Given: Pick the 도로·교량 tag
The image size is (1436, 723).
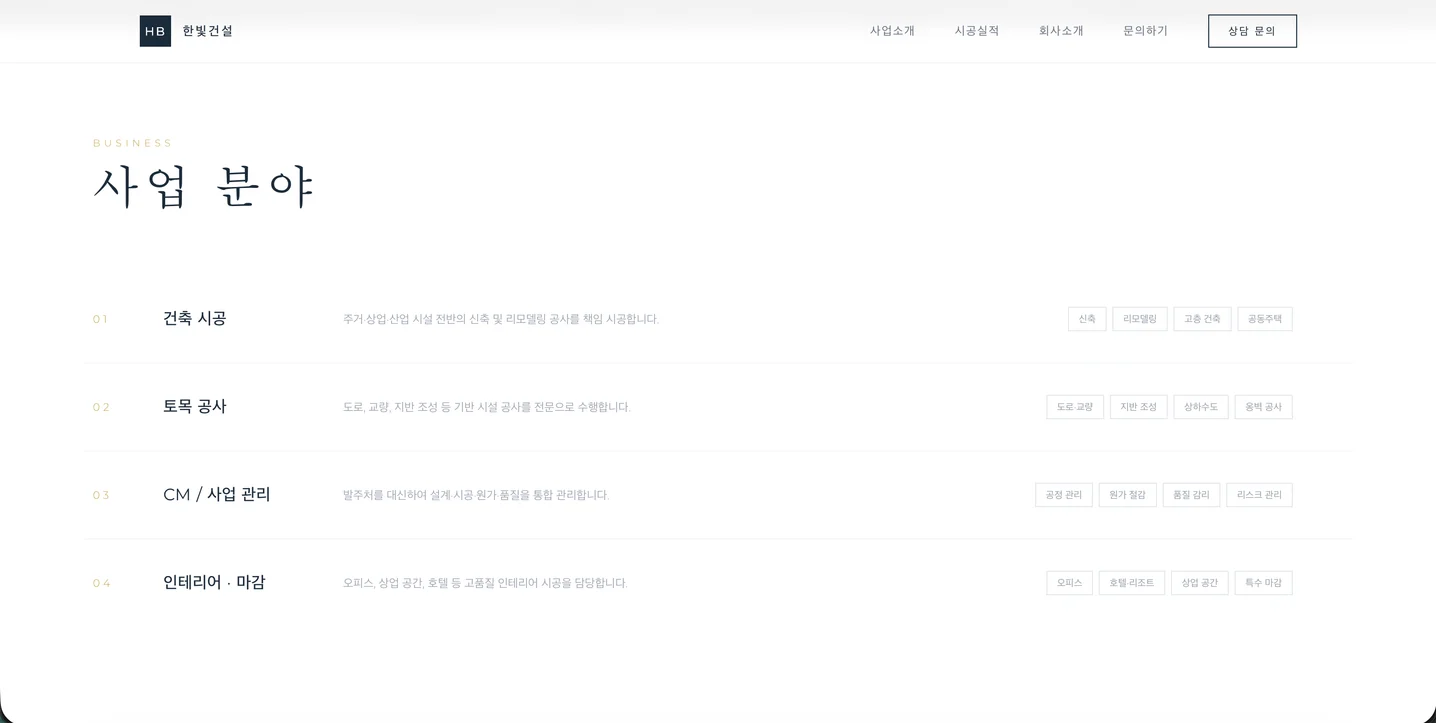Looking at the screenshot, I should coord(1075,407).
